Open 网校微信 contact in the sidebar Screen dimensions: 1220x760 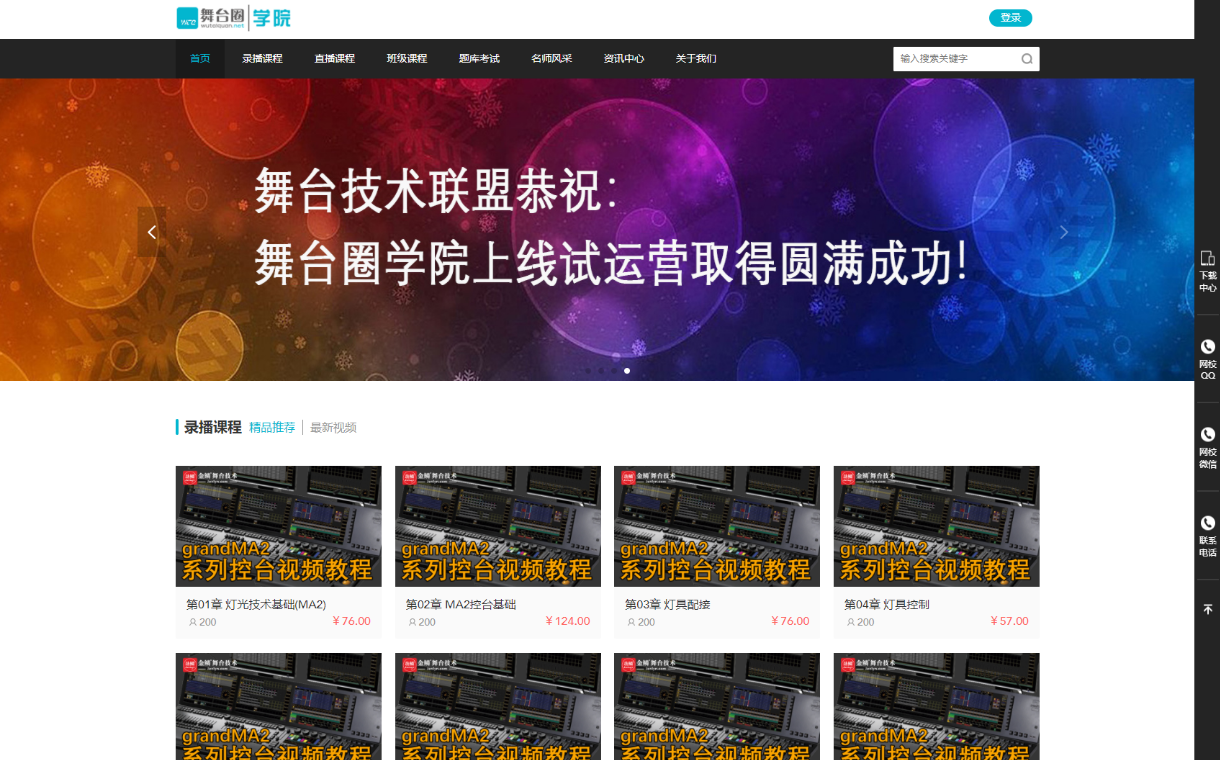1207,447
